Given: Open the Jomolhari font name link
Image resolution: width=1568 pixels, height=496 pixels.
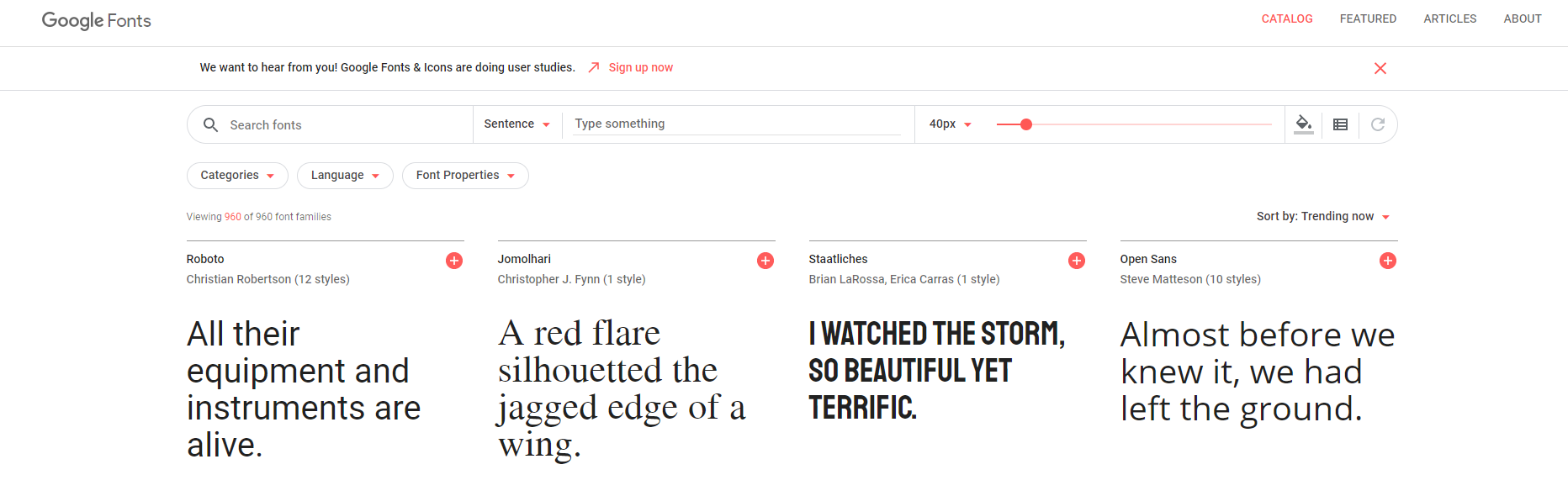Looking at the screenshot, I should [x=524, y=259].
